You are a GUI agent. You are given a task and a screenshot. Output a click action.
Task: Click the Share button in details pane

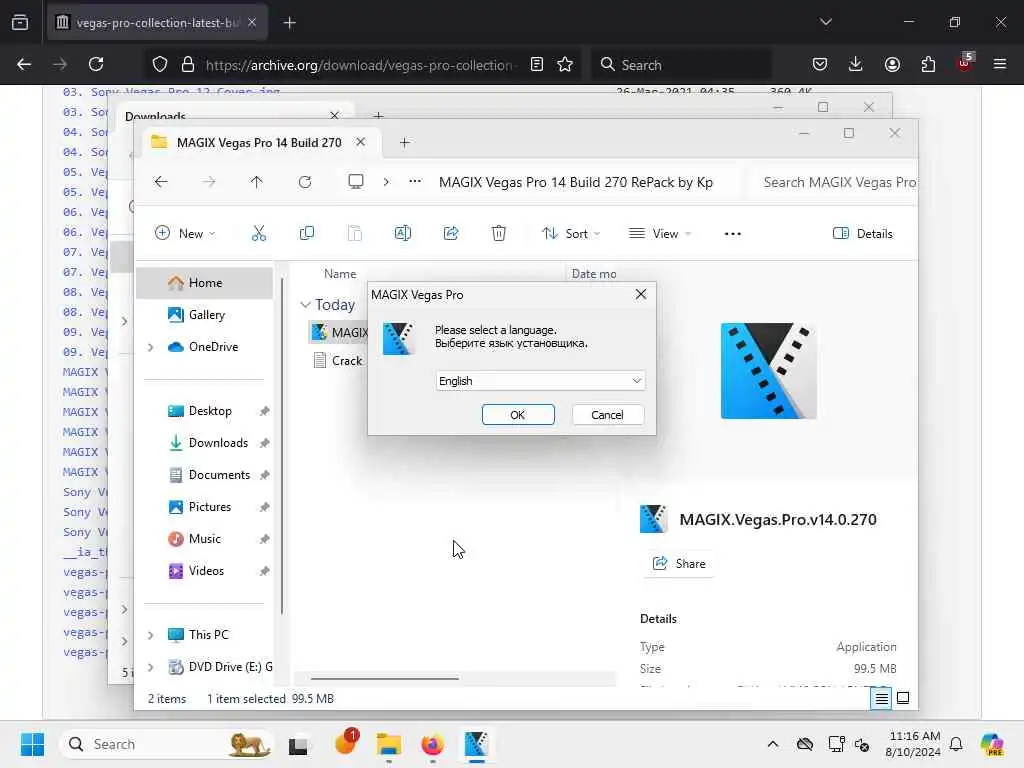(x=679, y=564)
